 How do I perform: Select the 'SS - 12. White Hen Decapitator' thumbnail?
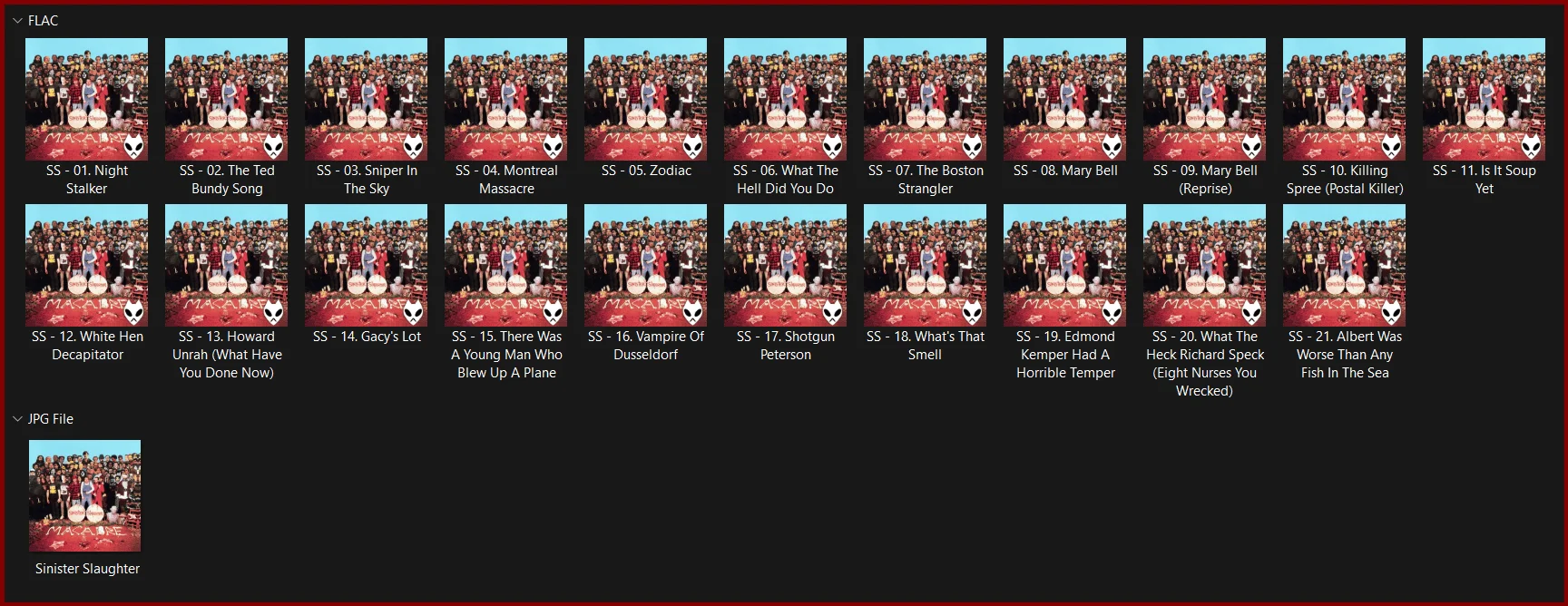click(87, 265)
